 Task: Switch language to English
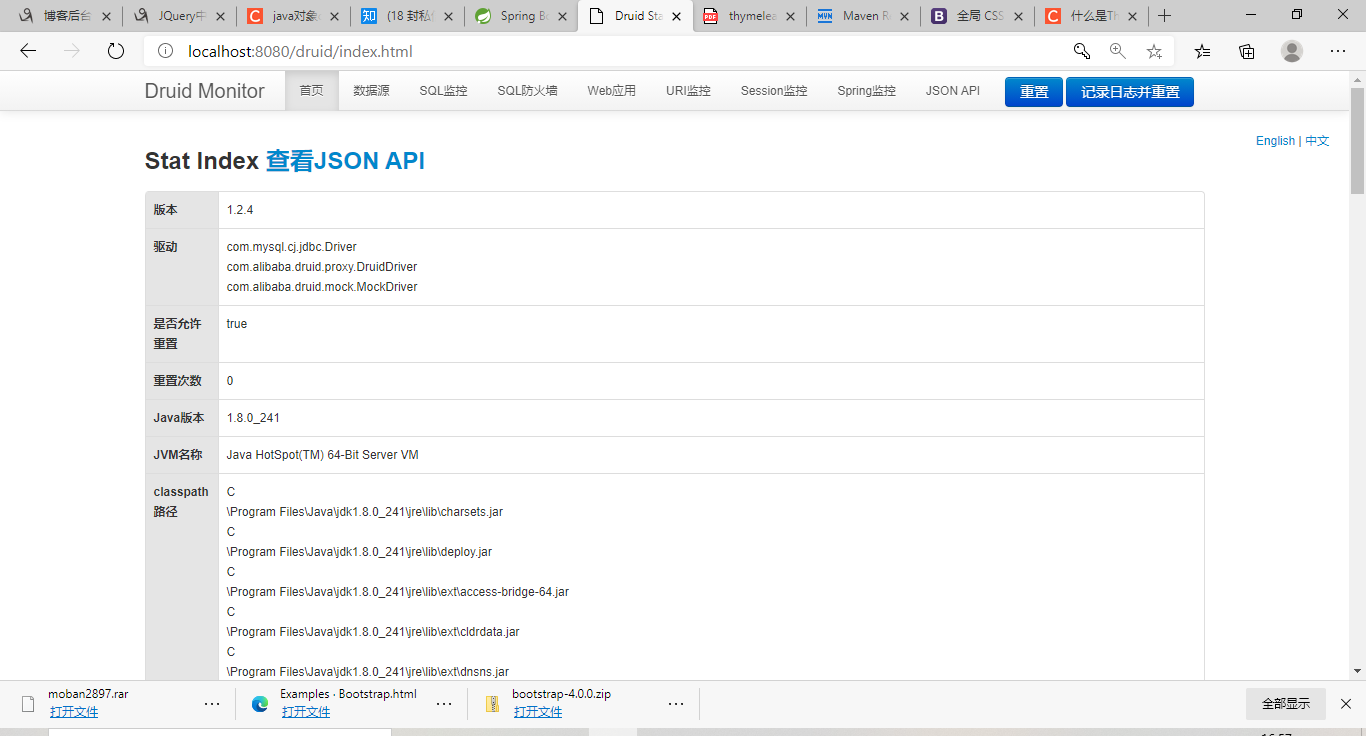[x=1275, y=141]
